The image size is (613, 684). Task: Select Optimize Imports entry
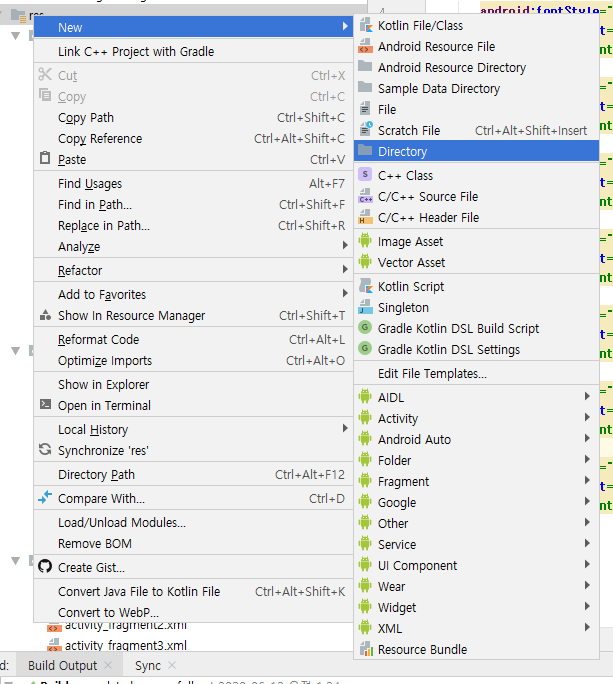point(193,361)
